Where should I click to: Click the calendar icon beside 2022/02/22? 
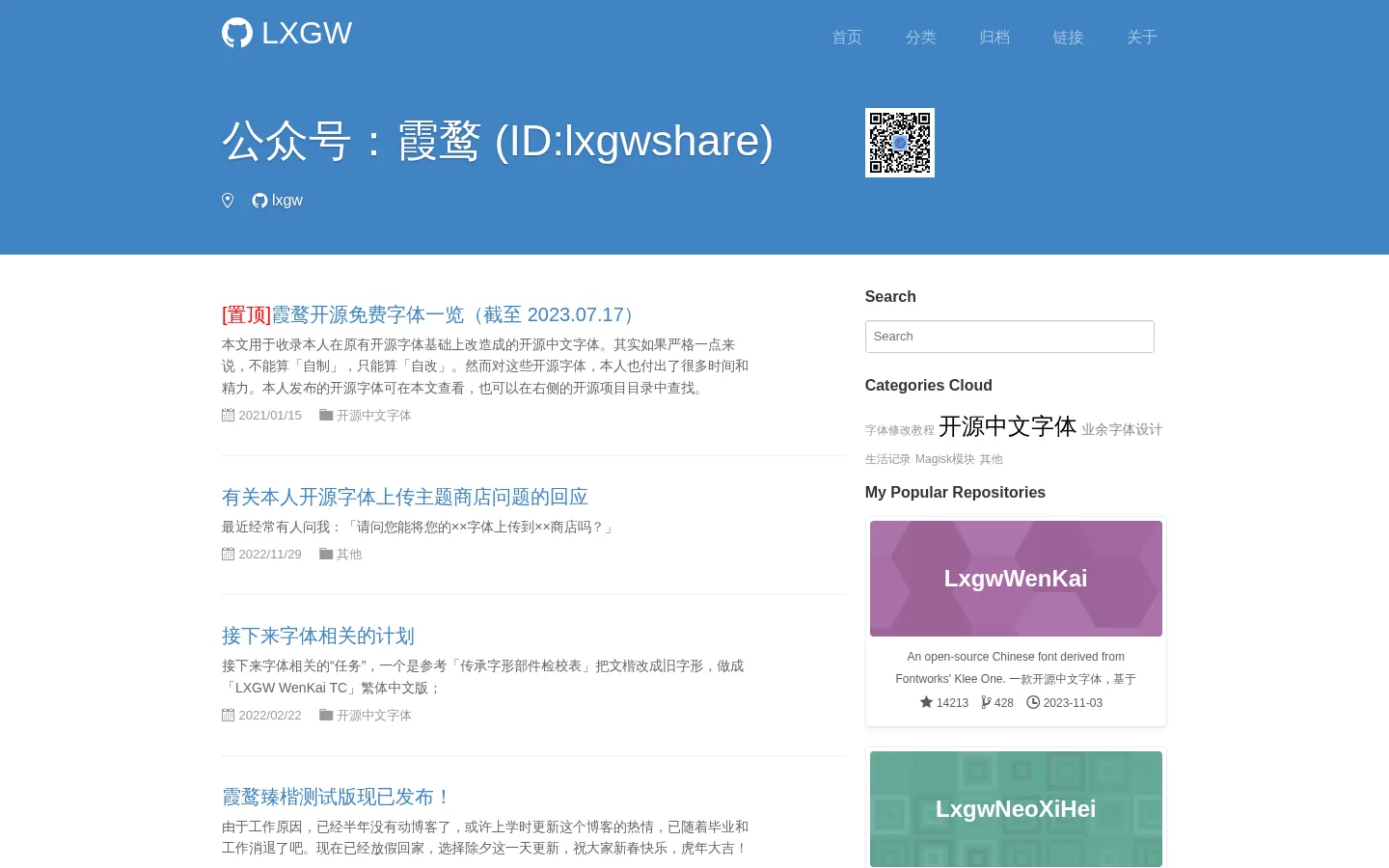229,715
